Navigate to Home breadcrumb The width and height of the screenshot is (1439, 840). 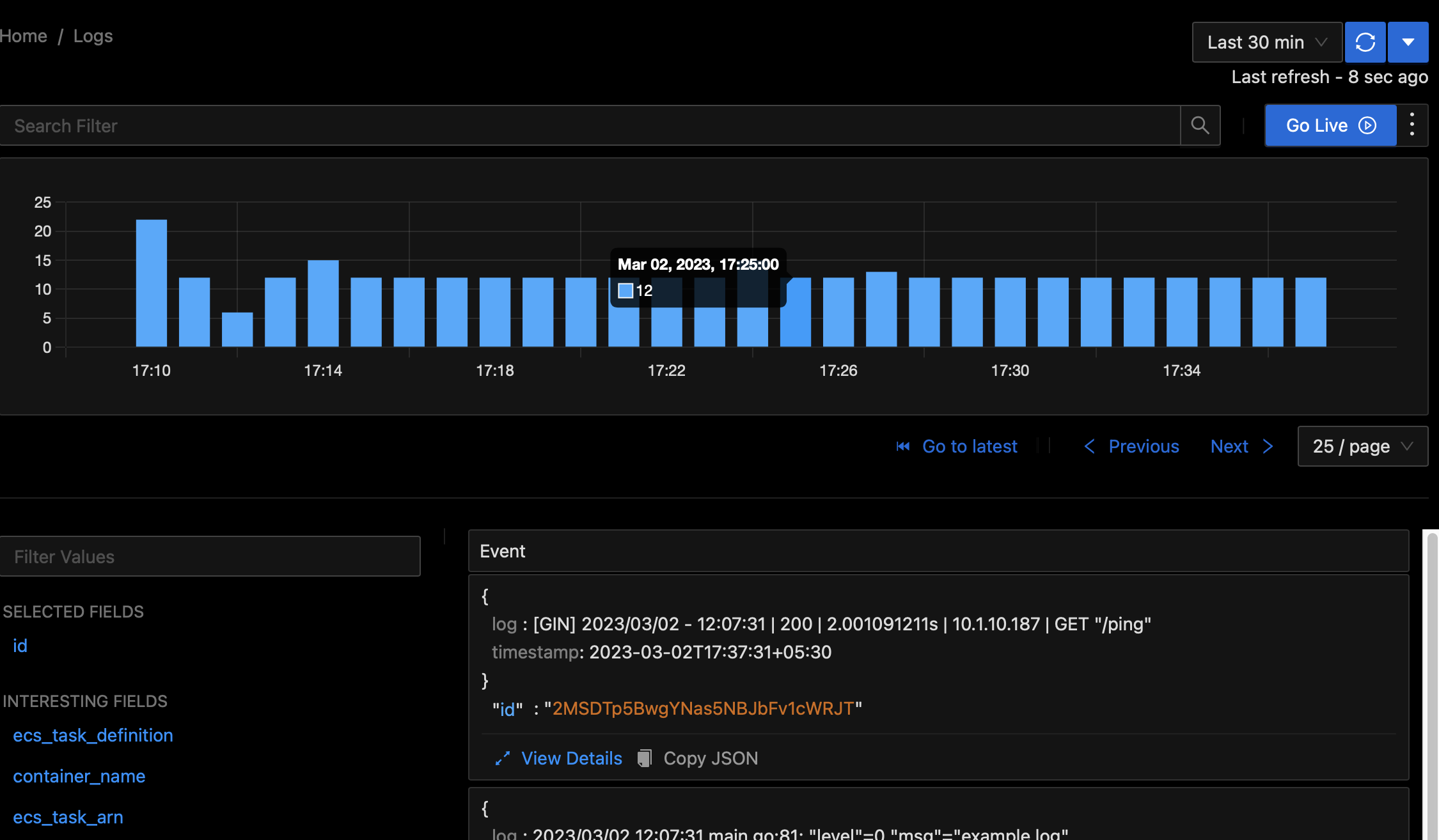(x=24, y=36)
